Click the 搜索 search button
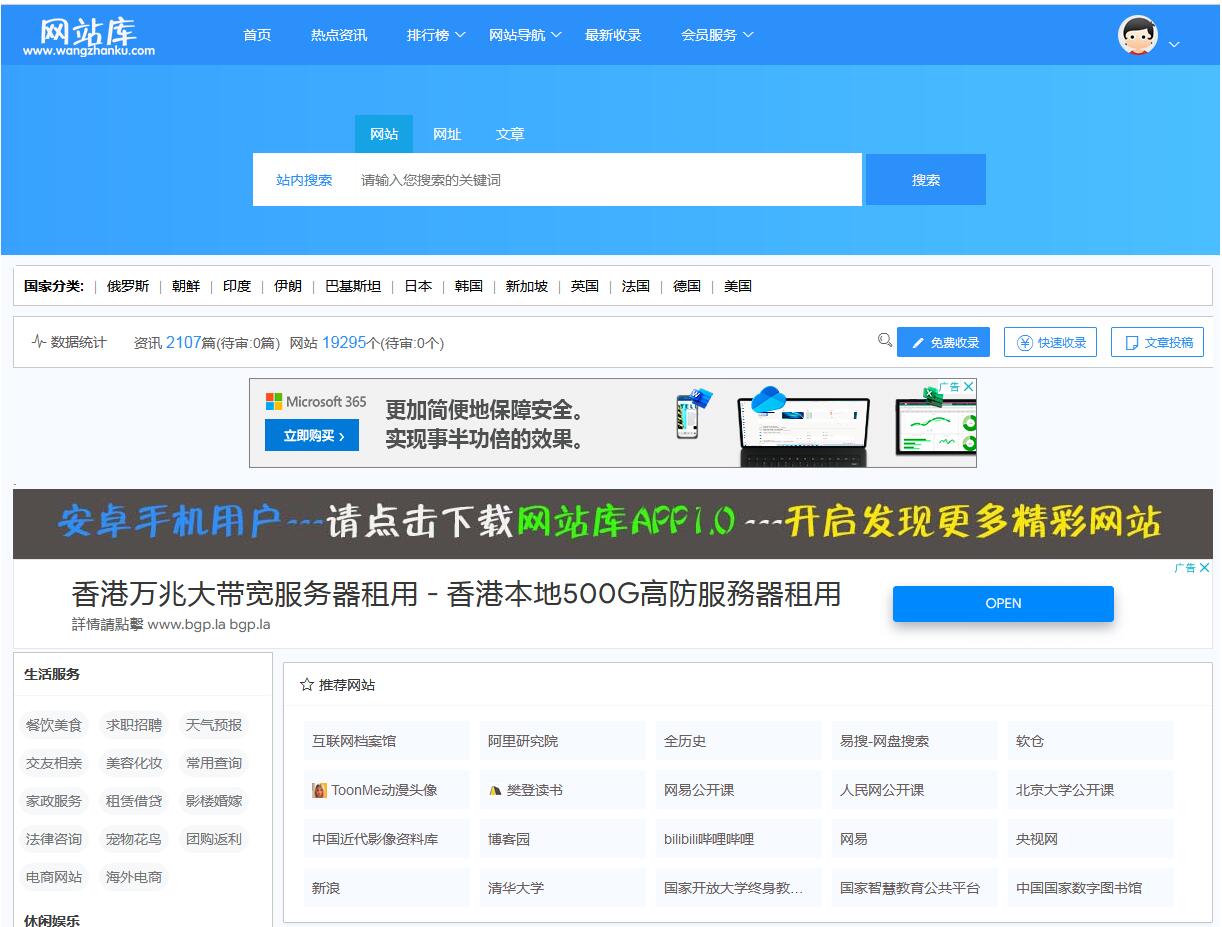 pyautogui.click(x=925, y=180)
